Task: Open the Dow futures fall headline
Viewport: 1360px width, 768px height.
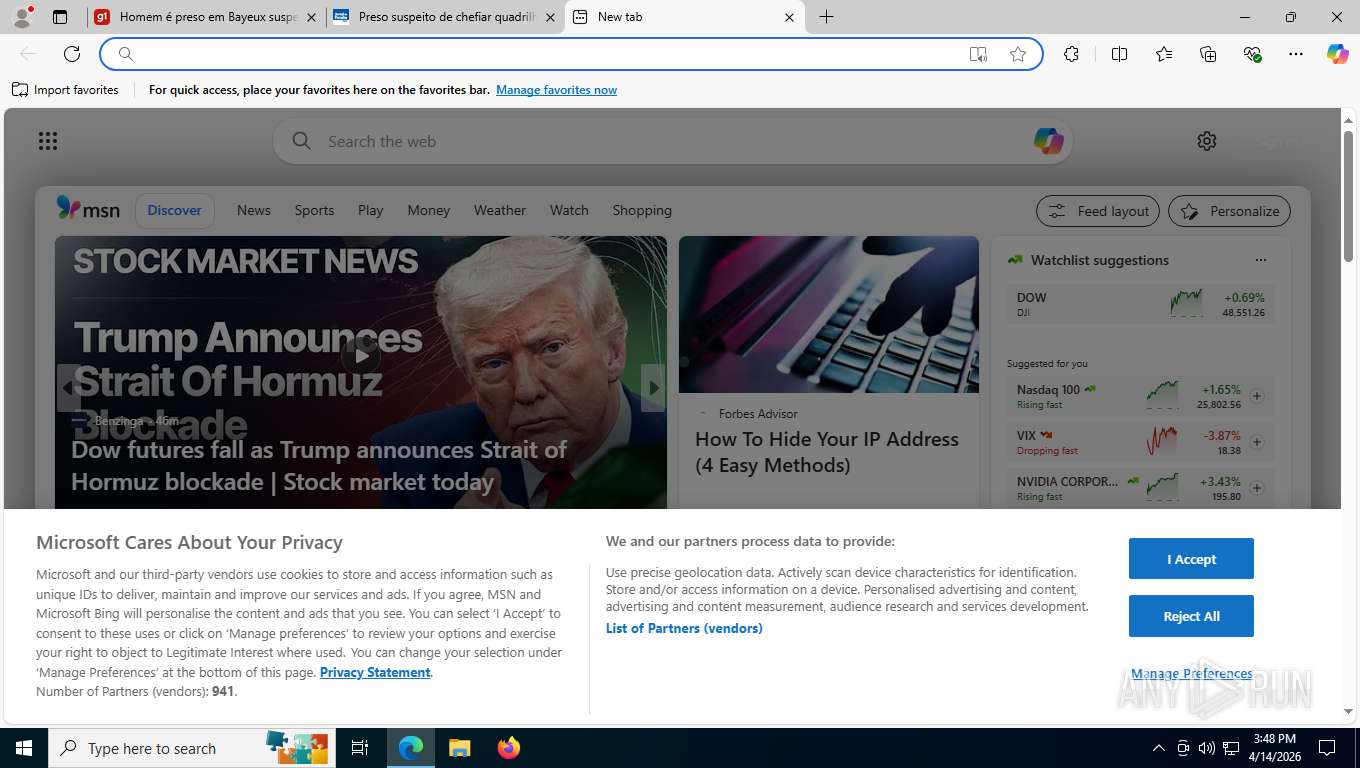Action: pos(319,466)
